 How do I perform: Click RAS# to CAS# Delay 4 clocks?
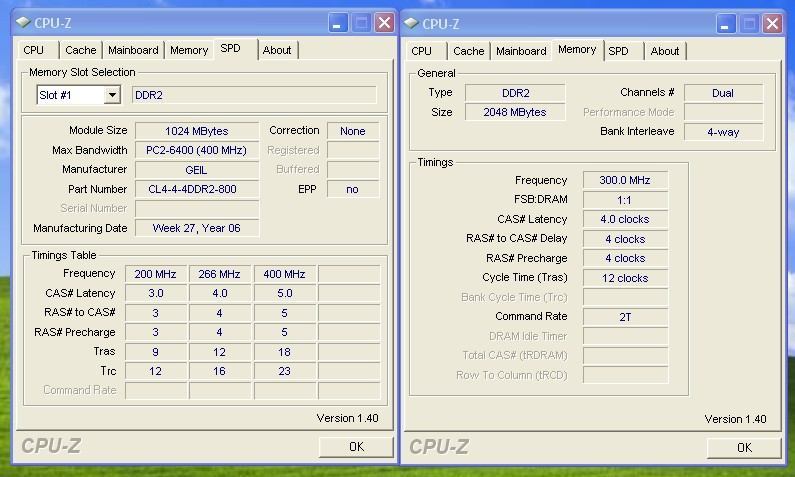pos(625,239)
